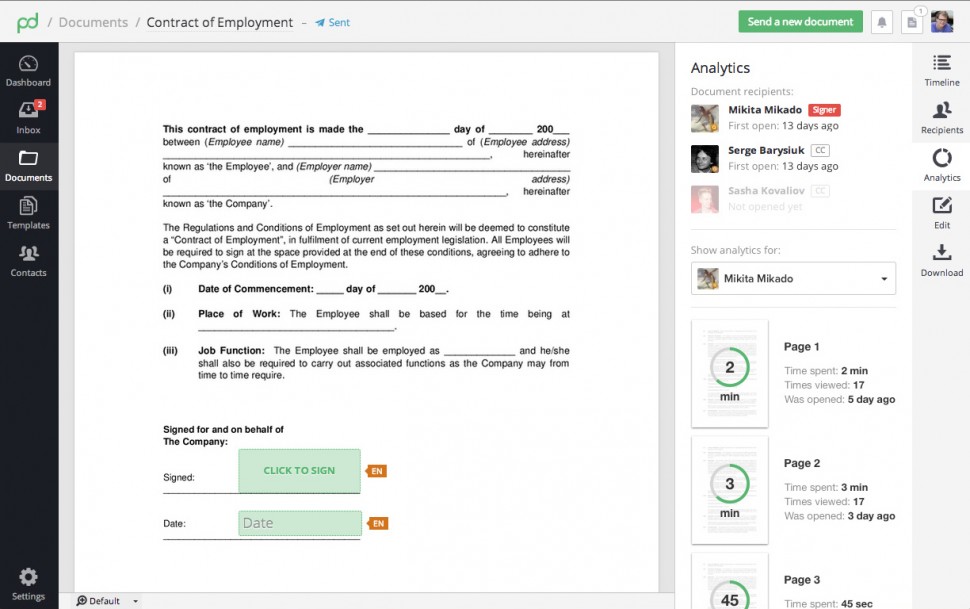Click the document queue icon in header

click(912, 22)
